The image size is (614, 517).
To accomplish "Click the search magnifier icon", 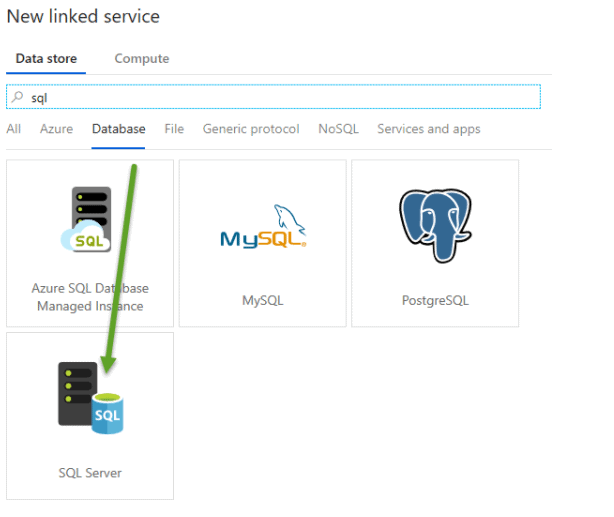I will coord(17,97).
